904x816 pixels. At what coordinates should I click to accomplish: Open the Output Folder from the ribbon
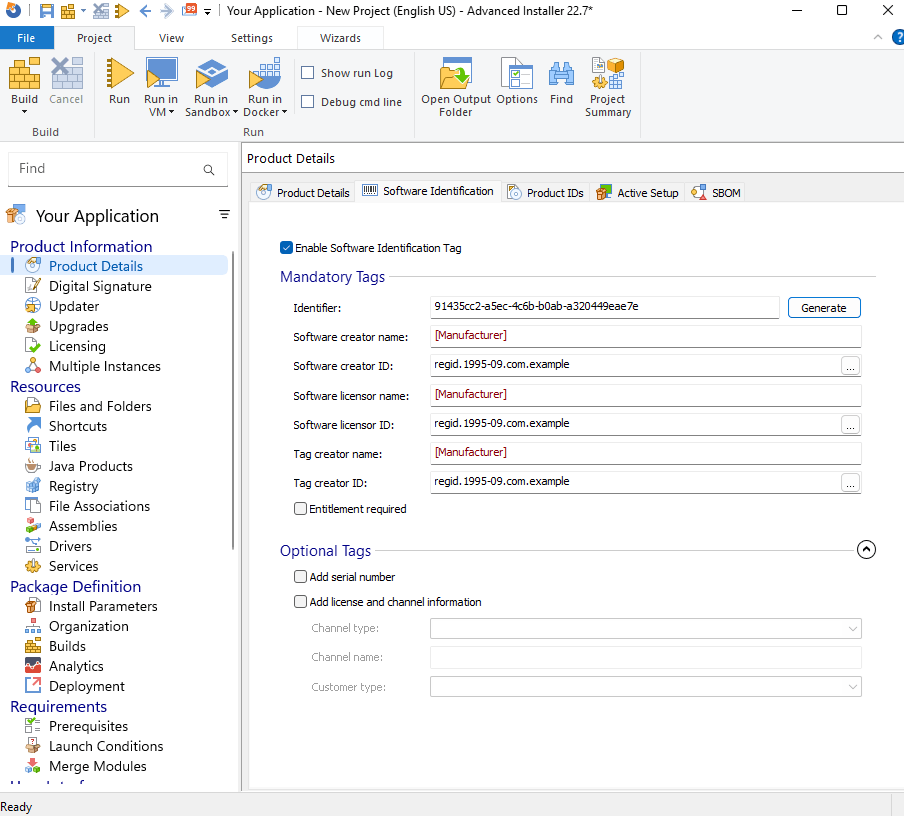(456, 75)
